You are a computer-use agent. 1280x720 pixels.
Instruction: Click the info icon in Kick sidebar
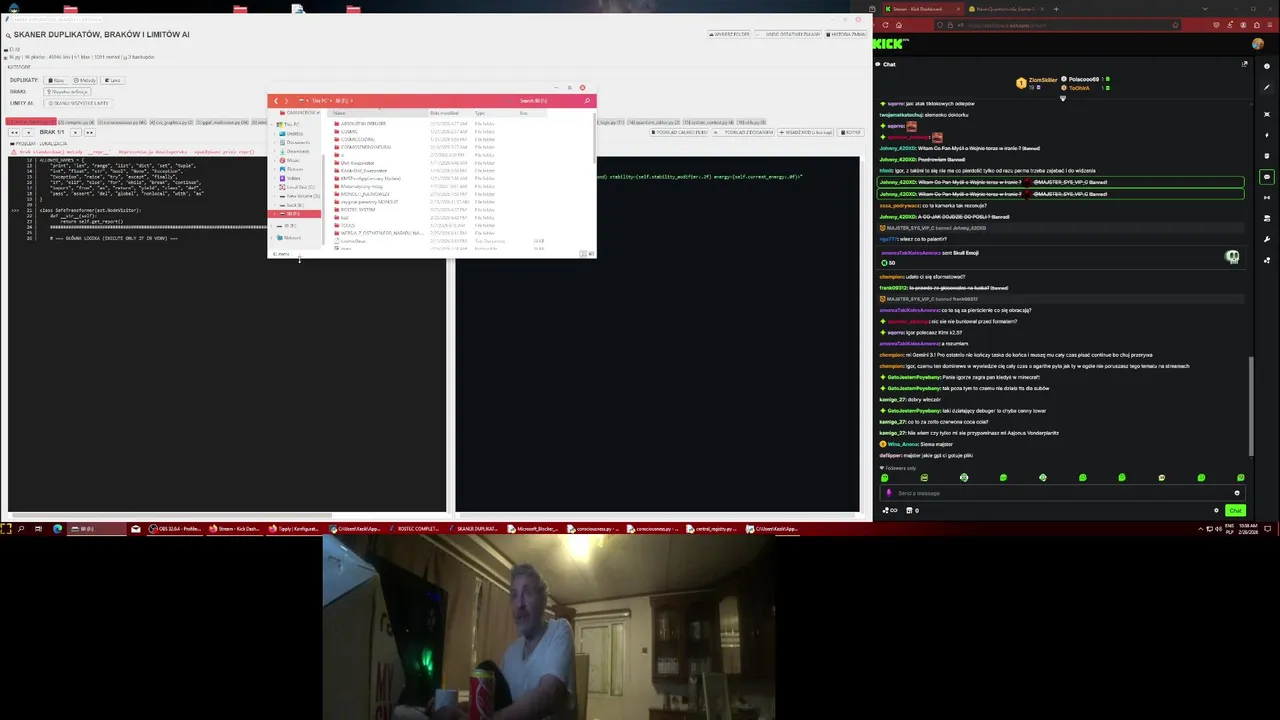[1266, 66]
